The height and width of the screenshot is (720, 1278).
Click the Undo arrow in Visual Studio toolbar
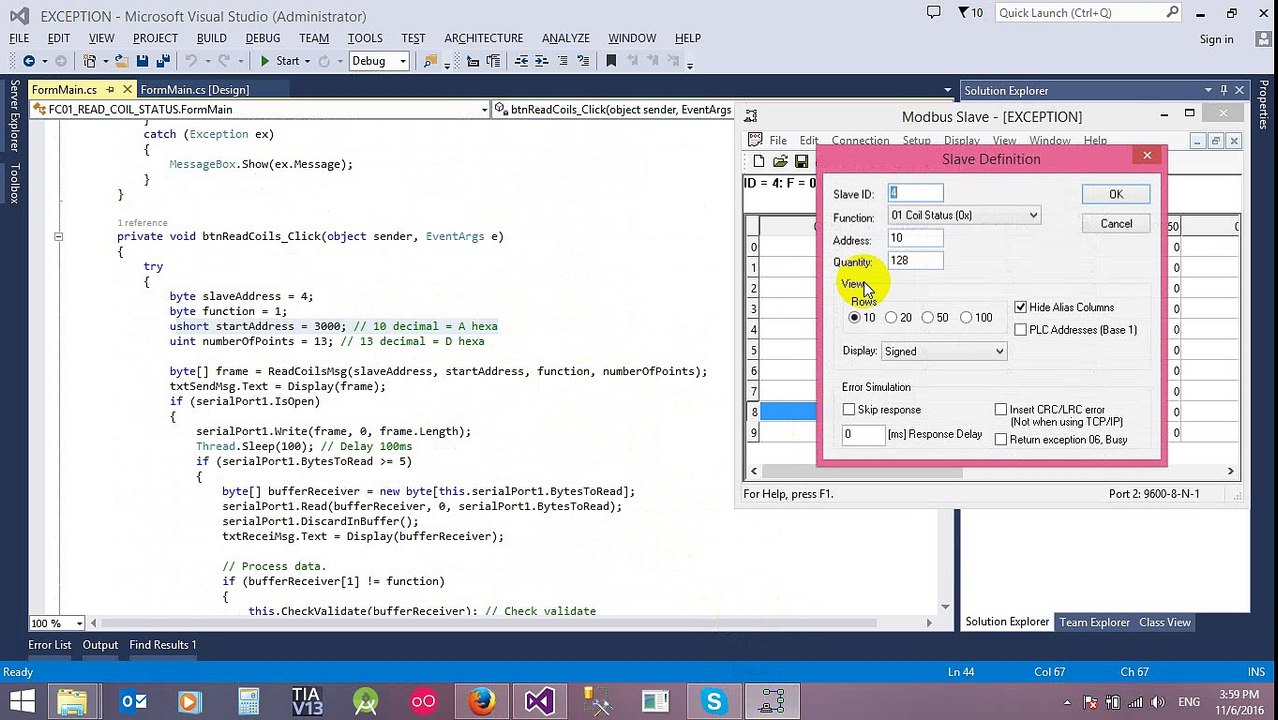click(190, 61)
